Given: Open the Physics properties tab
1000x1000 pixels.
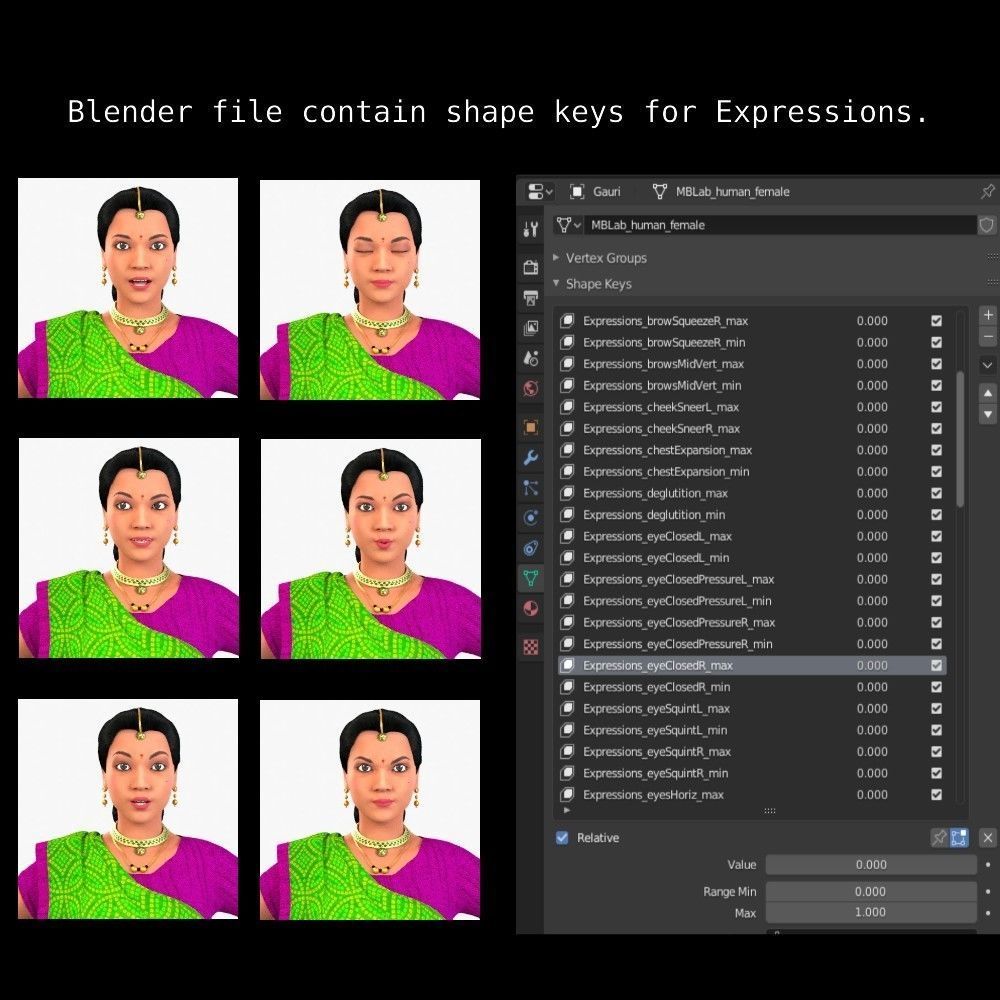Looking at the screenshot, I should click(531, 518).
